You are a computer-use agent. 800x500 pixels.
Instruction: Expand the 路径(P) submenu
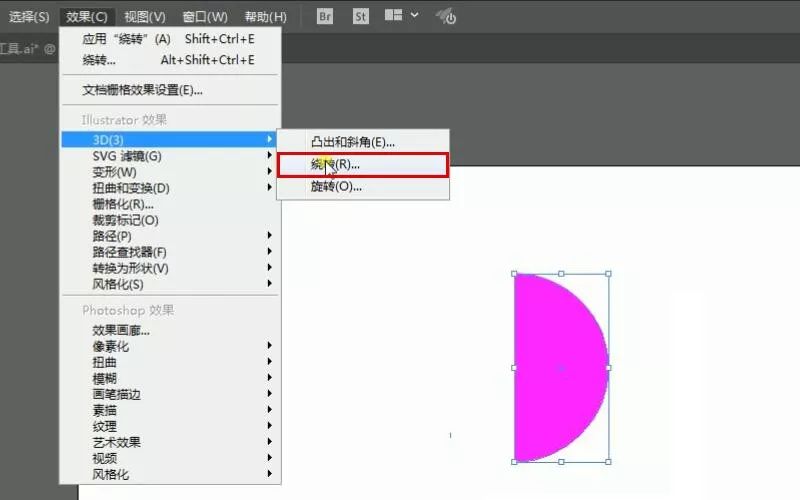click(x=112, y=236)
